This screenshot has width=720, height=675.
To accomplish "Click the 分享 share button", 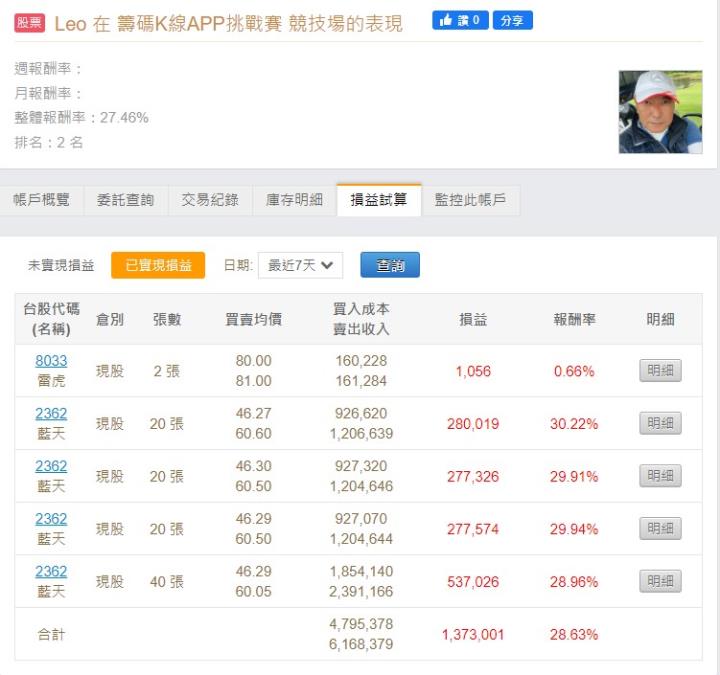I will [x=512, y=20].
